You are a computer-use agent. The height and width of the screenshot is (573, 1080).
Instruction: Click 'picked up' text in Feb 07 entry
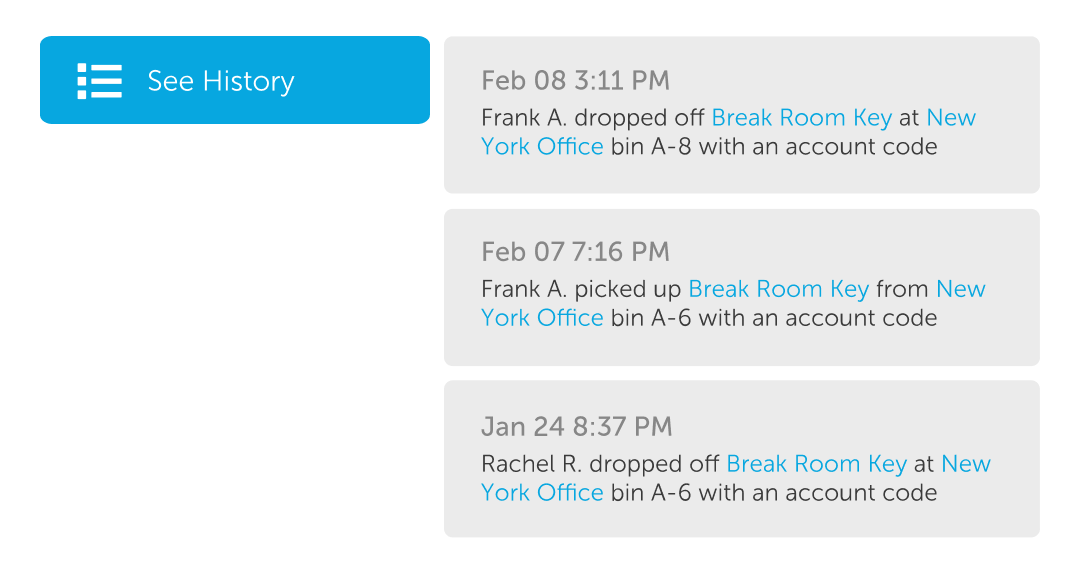click(627, 290)
